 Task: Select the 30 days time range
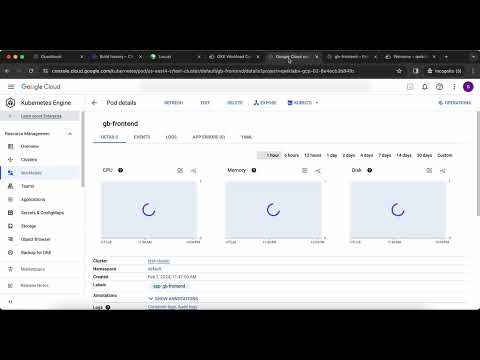(x=424, y=155)
